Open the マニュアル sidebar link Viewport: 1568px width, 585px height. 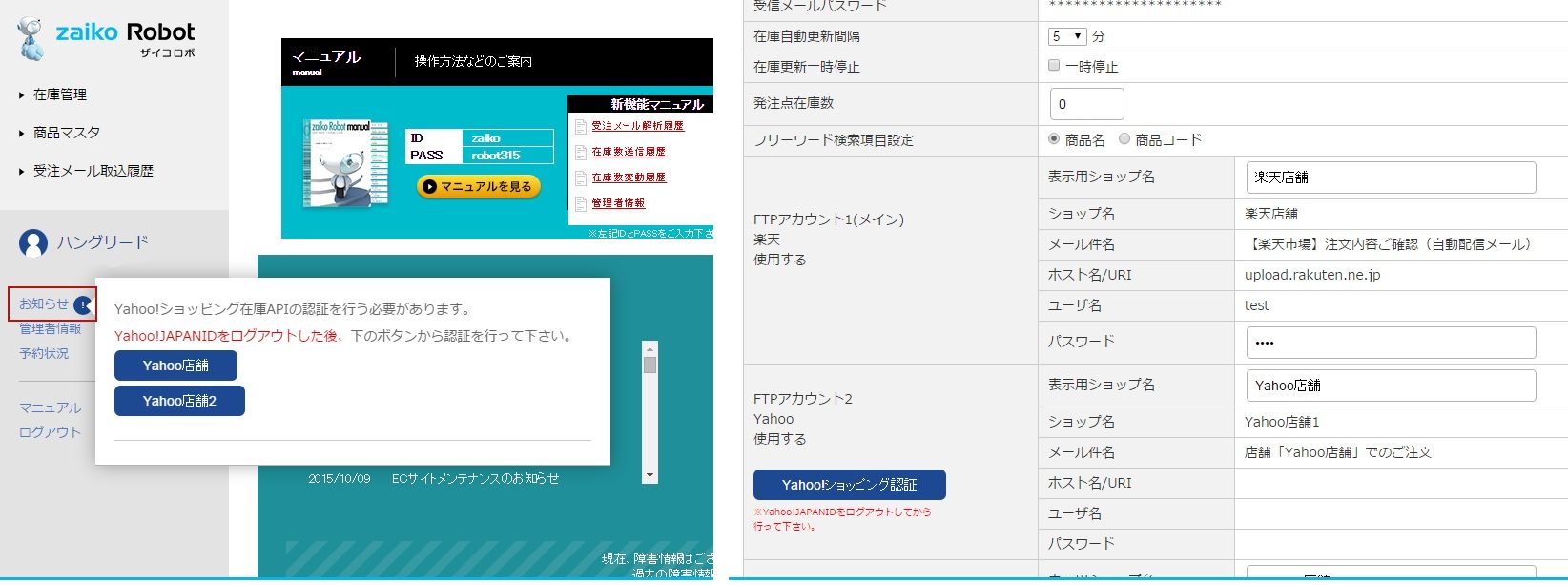50,407
